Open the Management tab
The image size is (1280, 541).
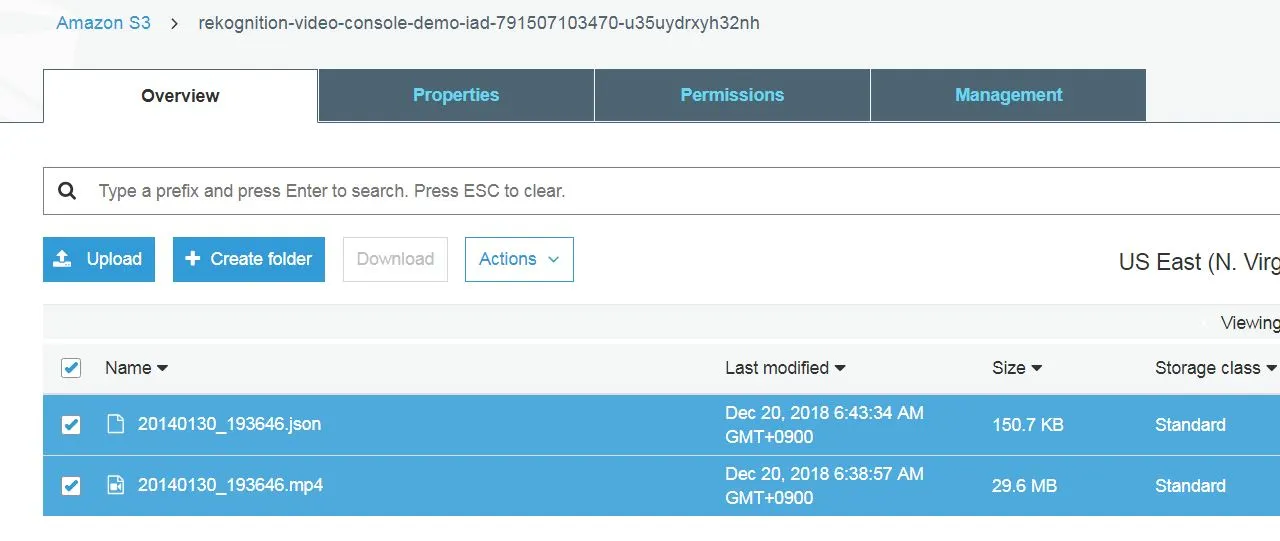click(x=1008, y=95)
